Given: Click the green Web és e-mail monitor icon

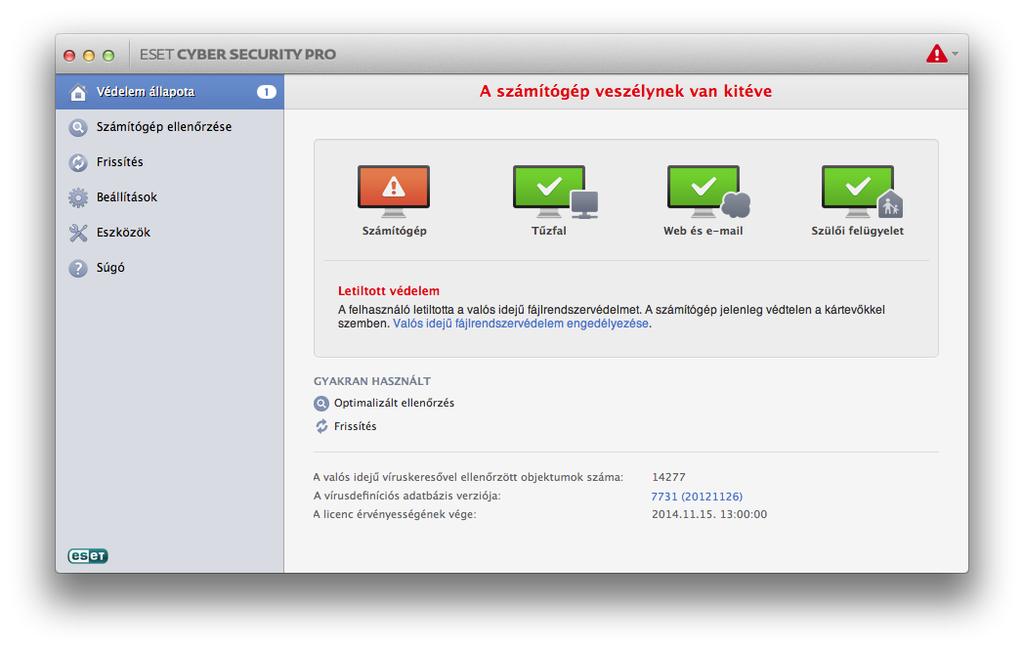Looking at the screenshot, I should point(709,191).
